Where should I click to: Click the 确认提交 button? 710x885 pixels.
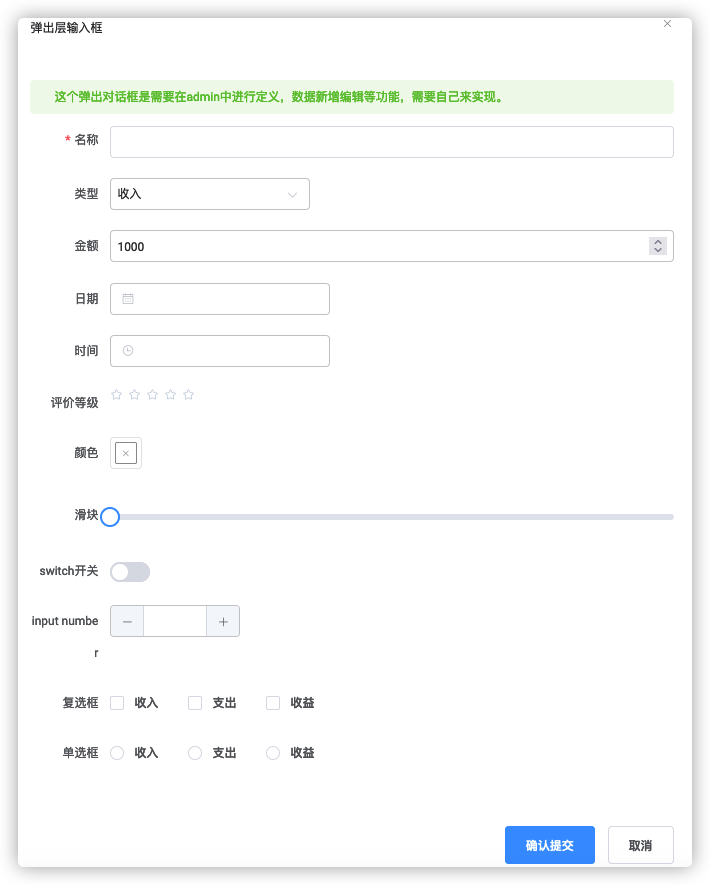(550, 845)
